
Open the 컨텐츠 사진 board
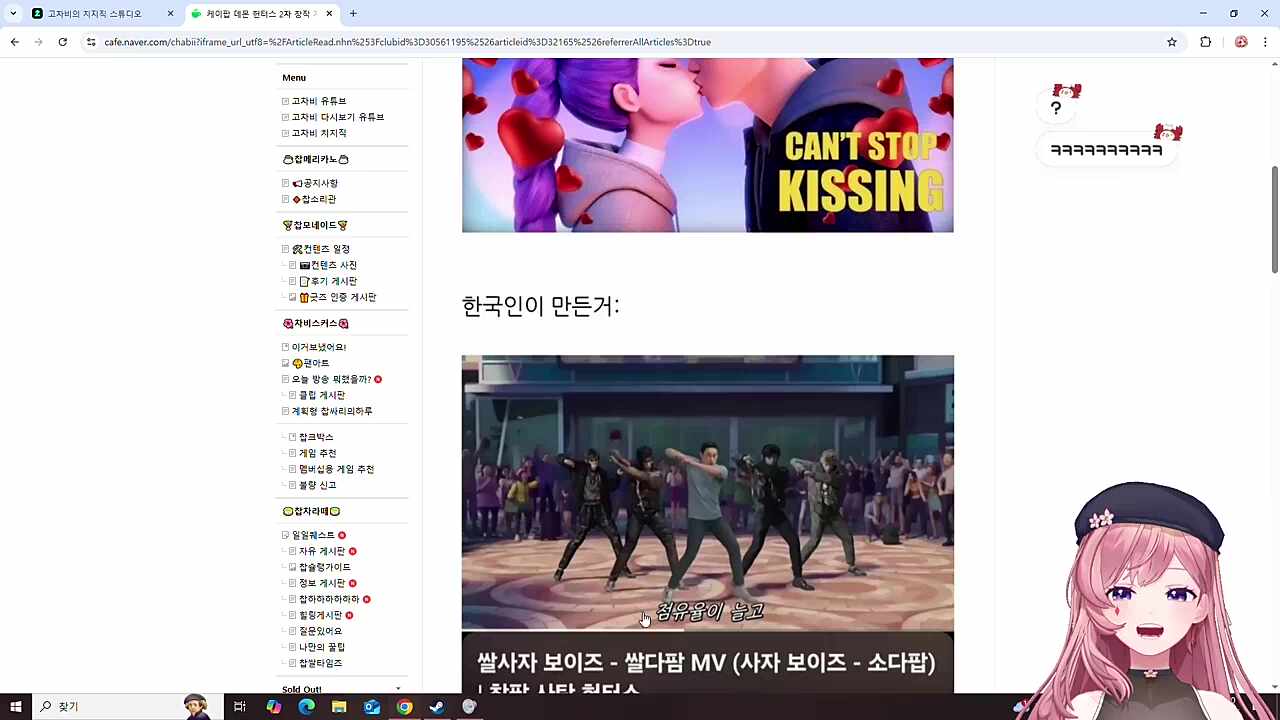[328, 265]
